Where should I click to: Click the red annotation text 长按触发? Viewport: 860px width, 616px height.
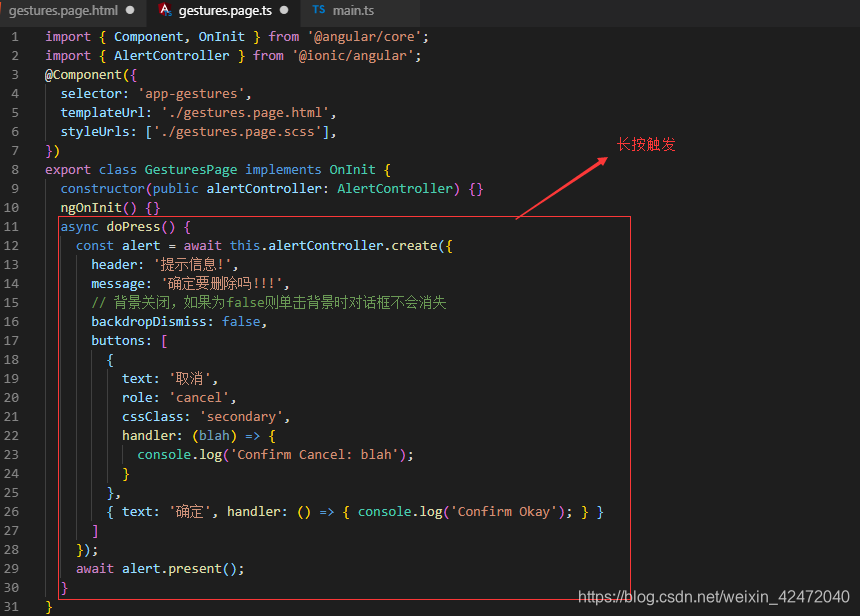(x=646, y=144)
